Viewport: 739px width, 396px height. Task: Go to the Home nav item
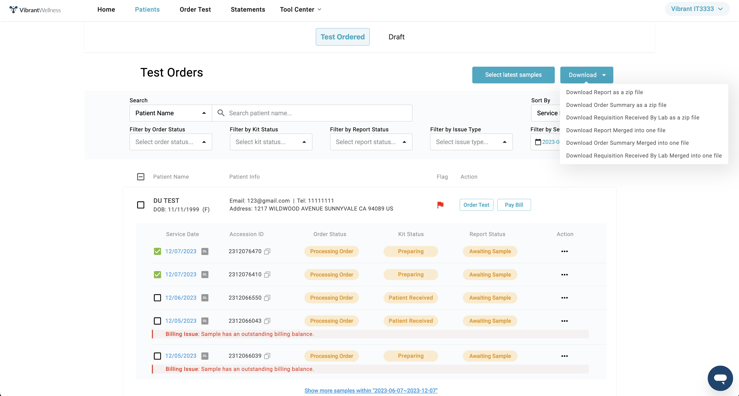pos(106,9)
